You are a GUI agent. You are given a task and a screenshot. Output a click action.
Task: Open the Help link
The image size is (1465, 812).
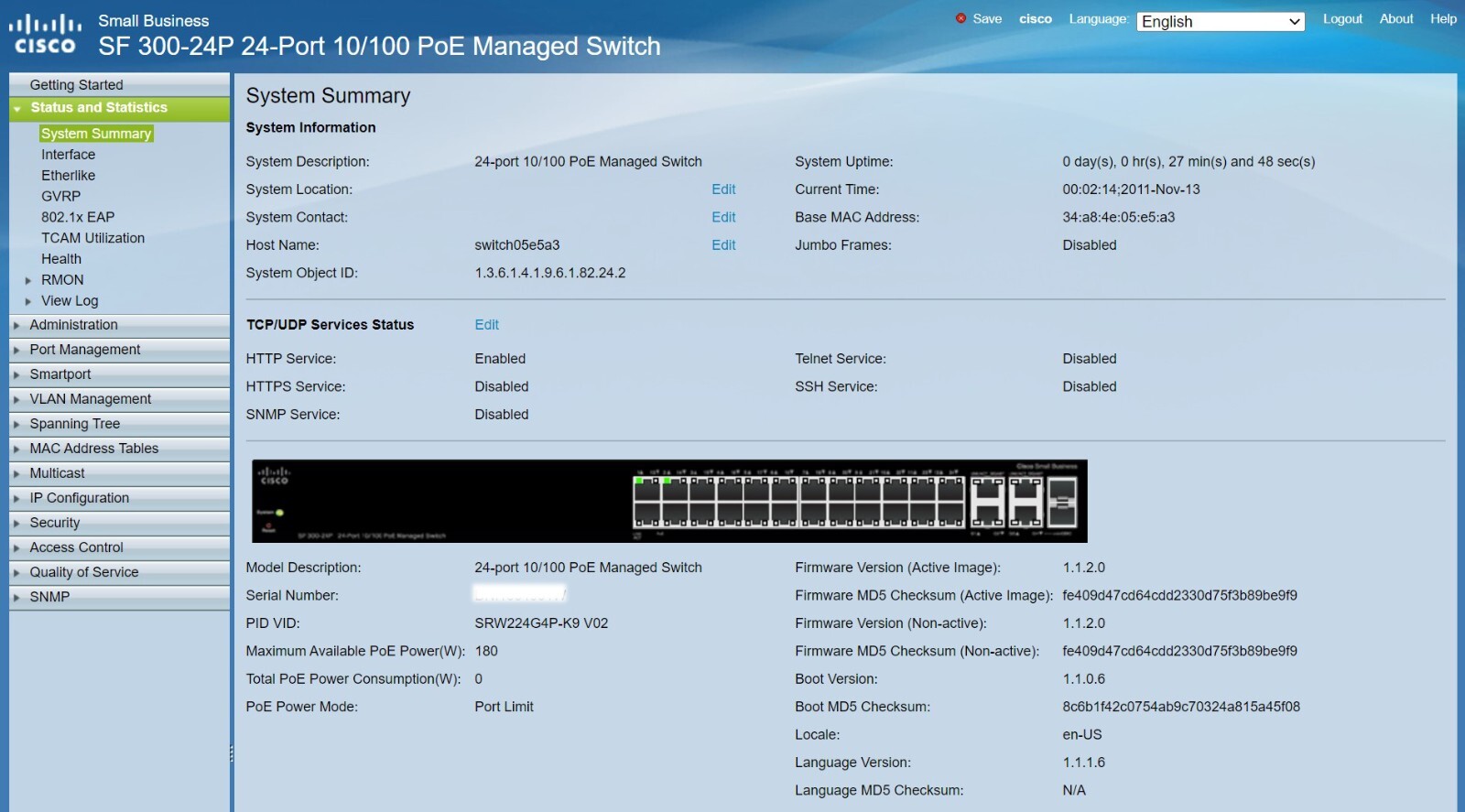click(x=1443, y=18)
